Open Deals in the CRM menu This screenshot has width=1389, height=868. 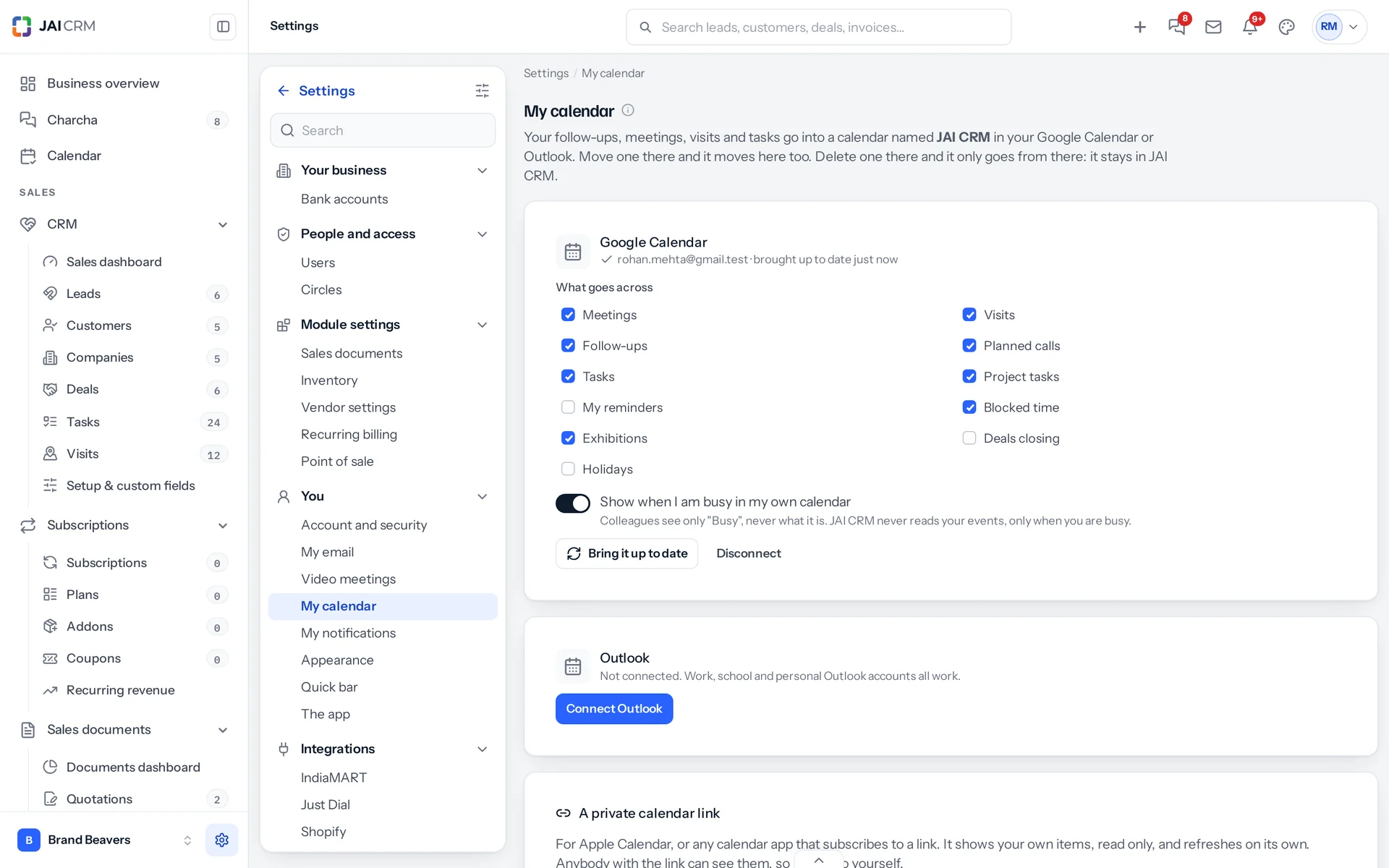(135, 389)
